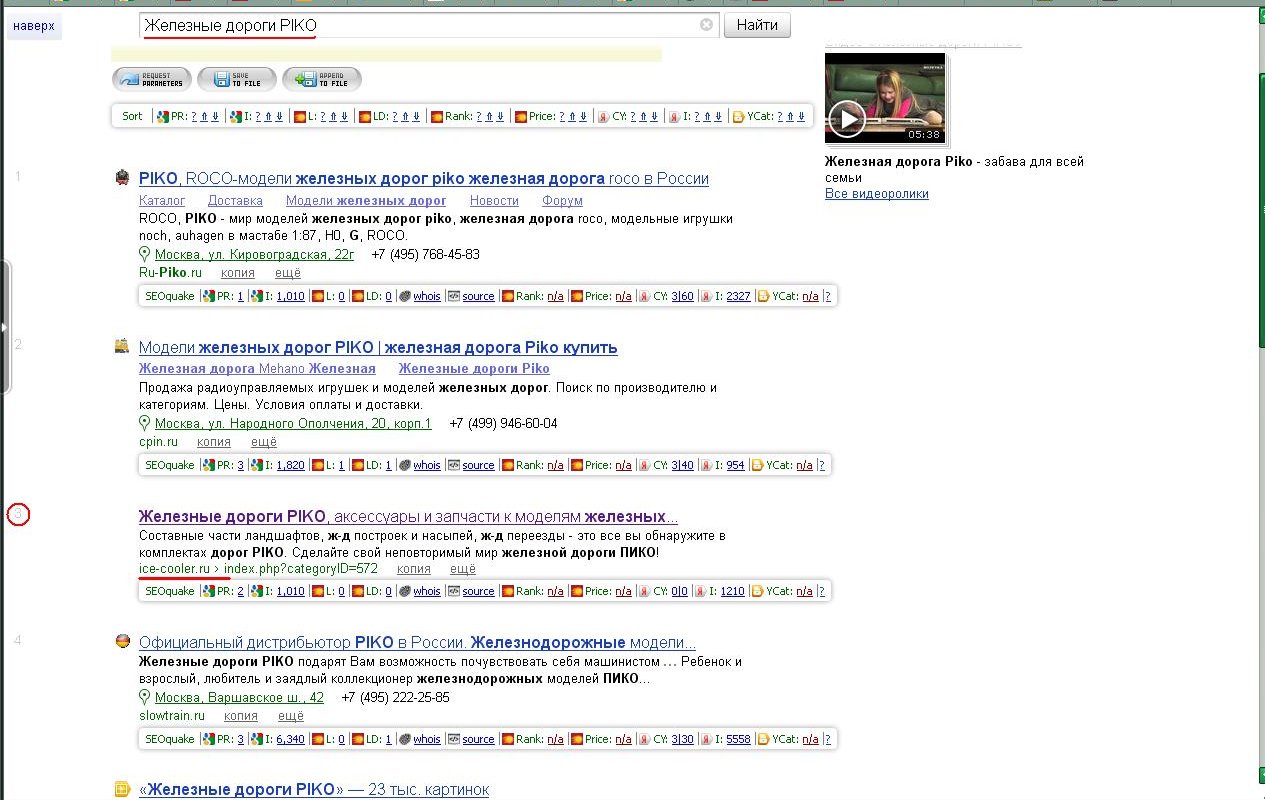
Task: Open cached 'копия' of slowtrain.ru result
Action: 241,716
